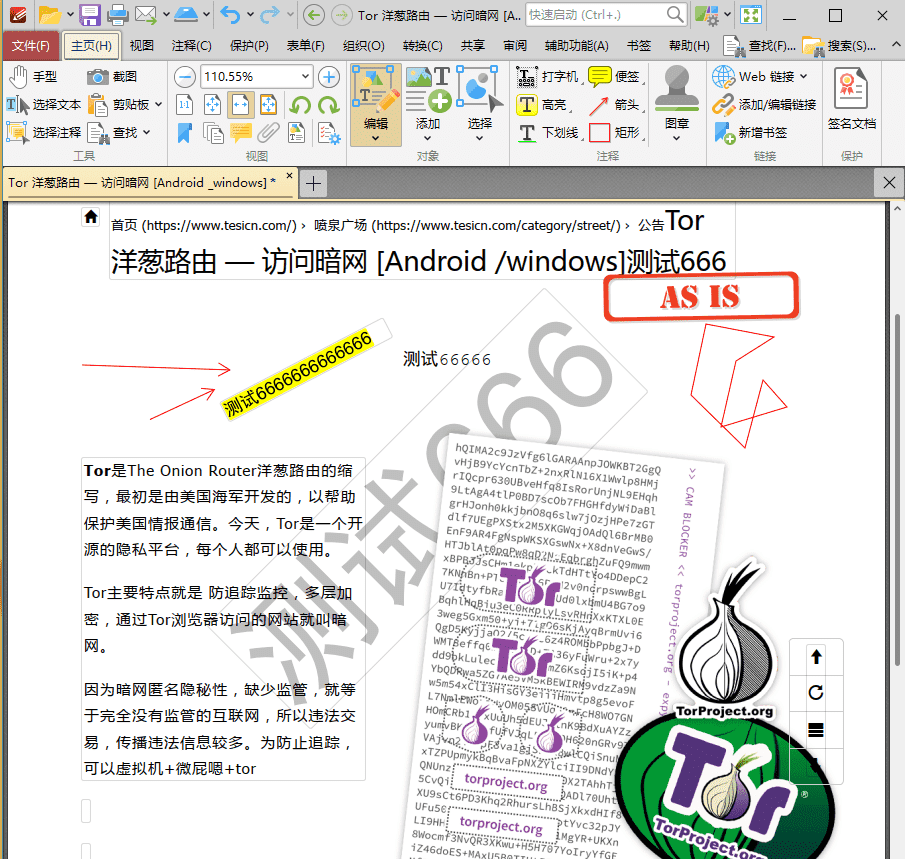This screenshot has height=859, width=905.
Task: Expand the 添加 add objects dropdown
Action: (x=428, y=139)
